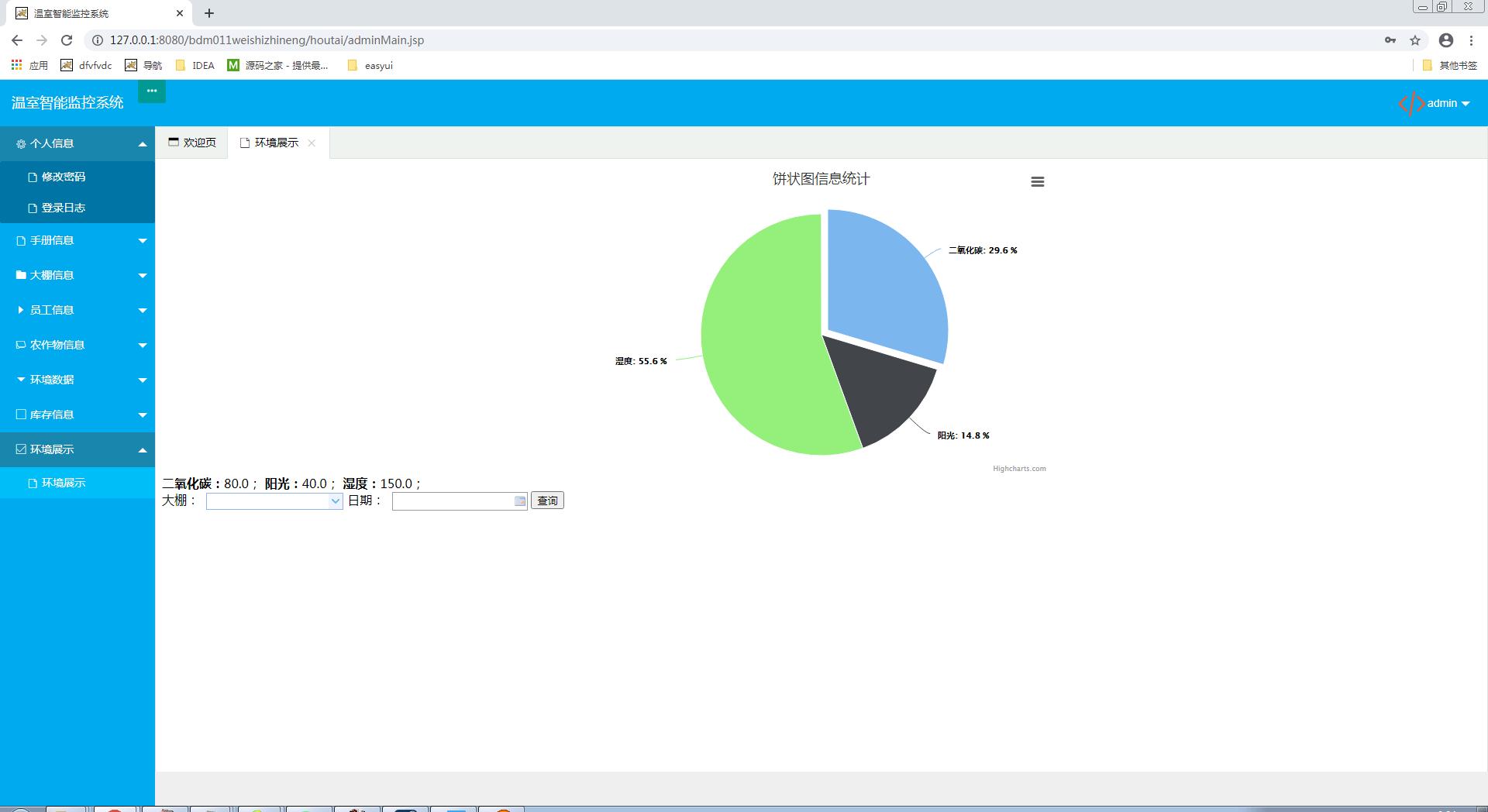The height and width of the screenshot is (812, 1488).
Task: Open a new browser tab
Action: (x=209, y=13)
